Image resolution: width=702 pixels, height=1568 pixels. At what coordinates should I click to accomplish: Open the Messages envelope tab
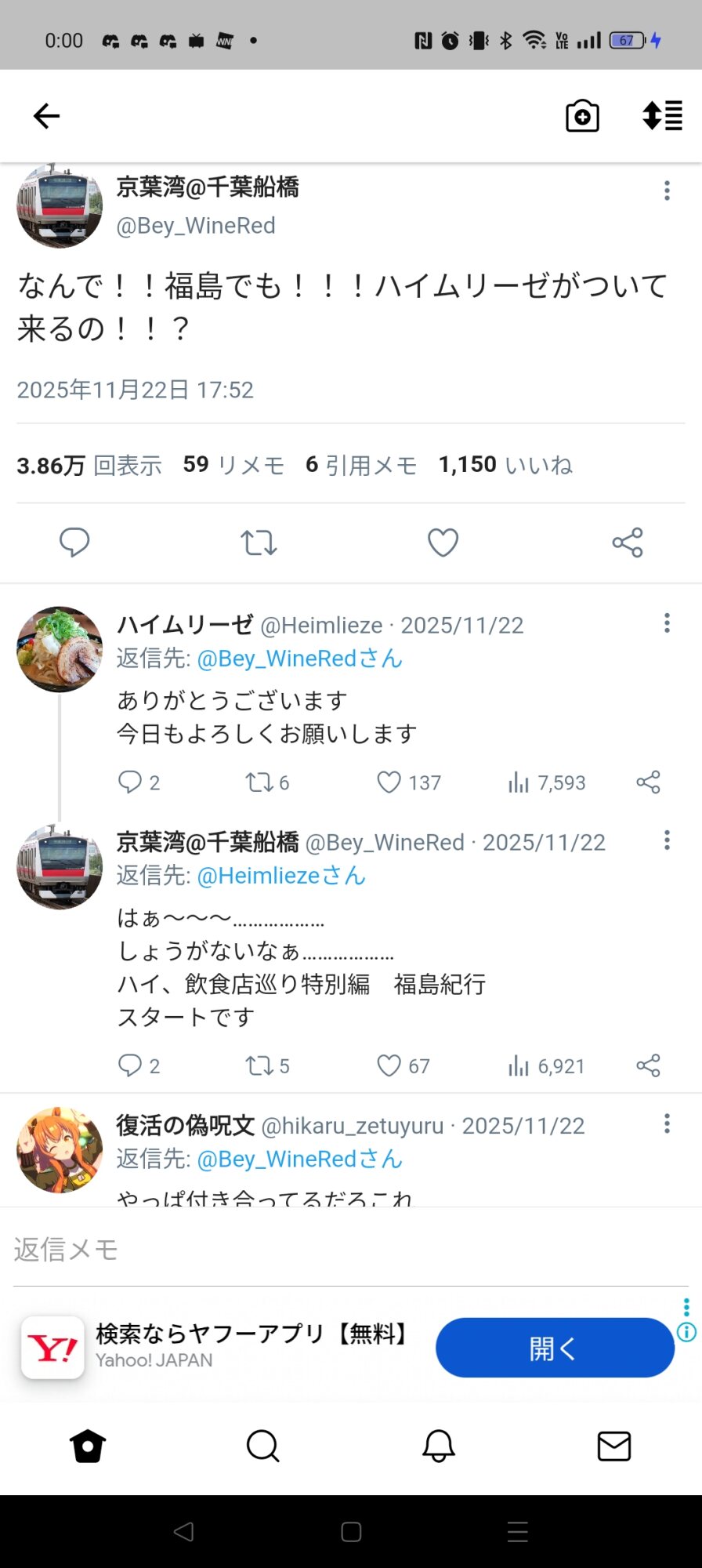point(614,1446)
